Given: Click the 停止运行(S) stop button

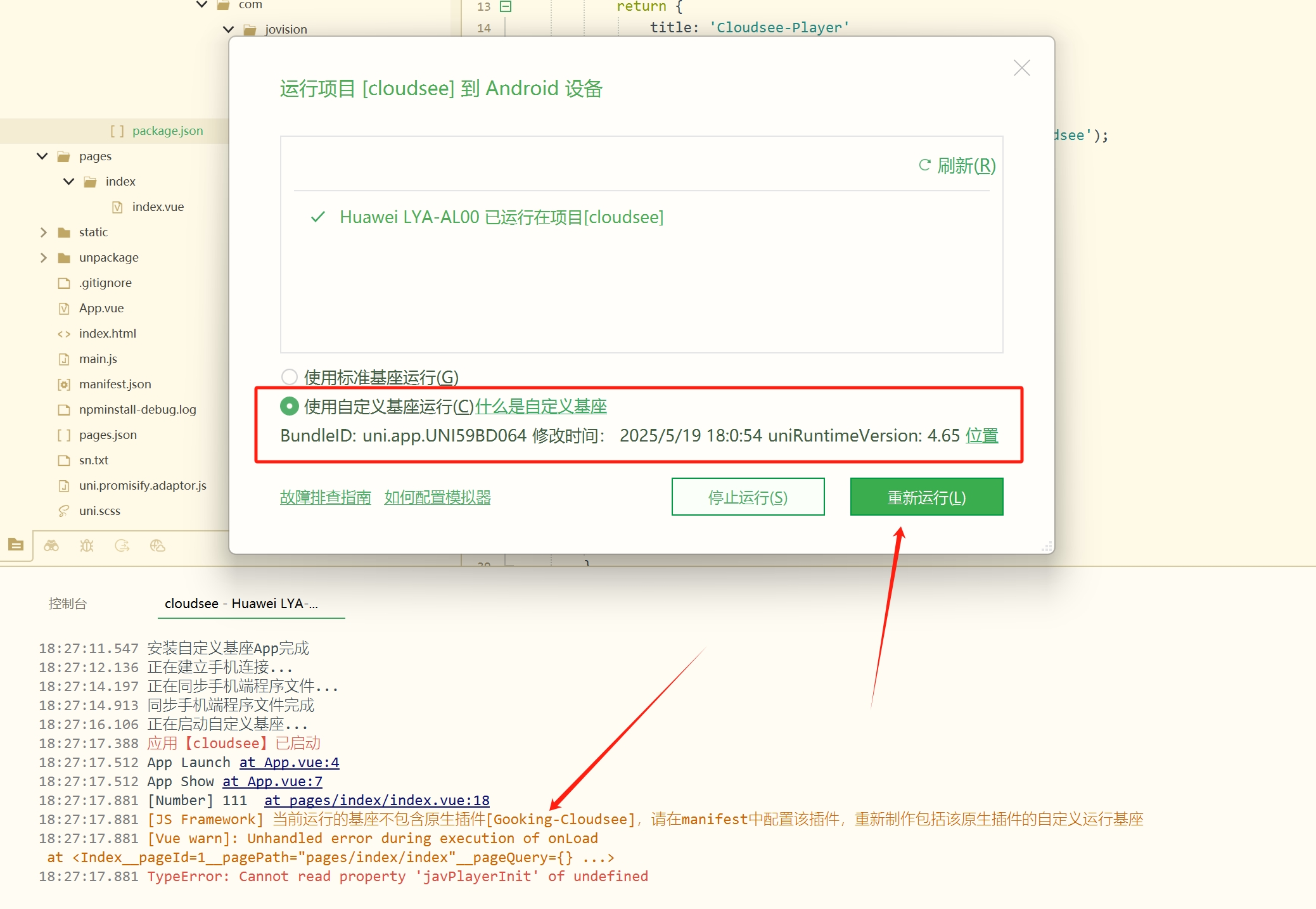Looking at the screenshot, I should click(x=748, y=497).
